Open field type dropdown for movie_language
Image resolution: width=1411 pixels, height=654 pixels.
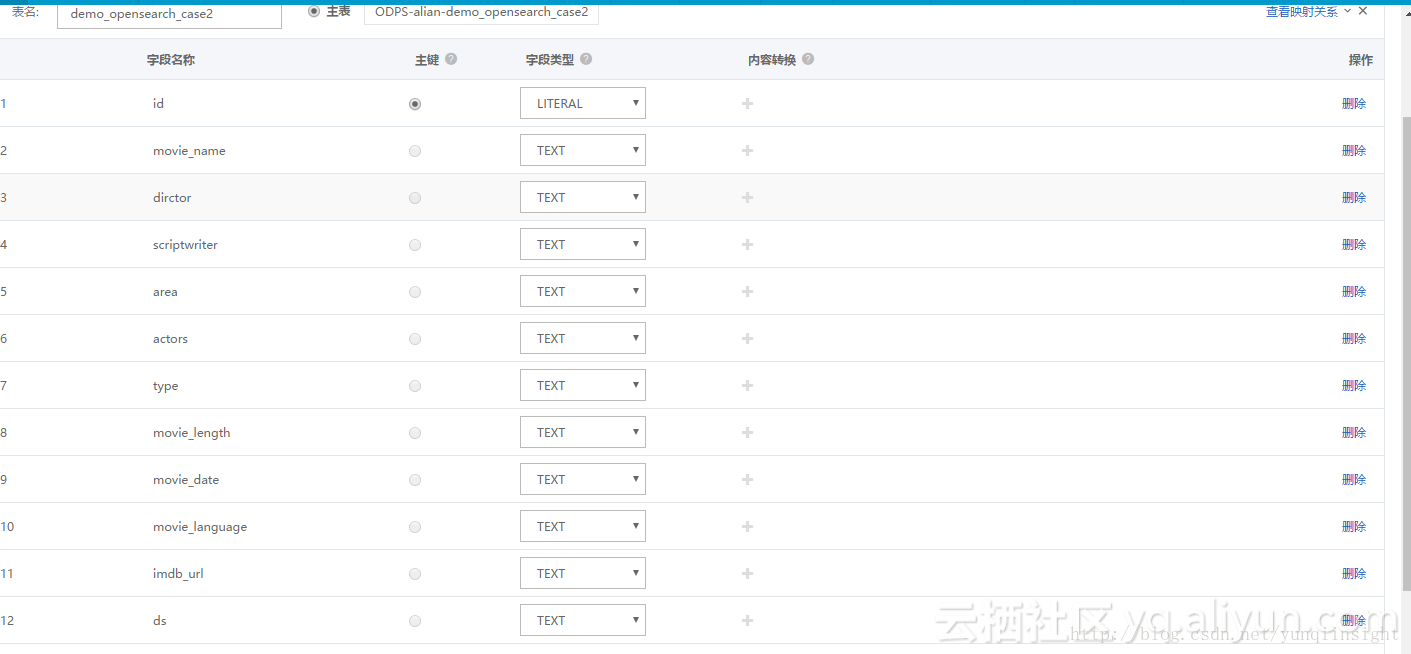pyautogui.click(x=583, y=526)
